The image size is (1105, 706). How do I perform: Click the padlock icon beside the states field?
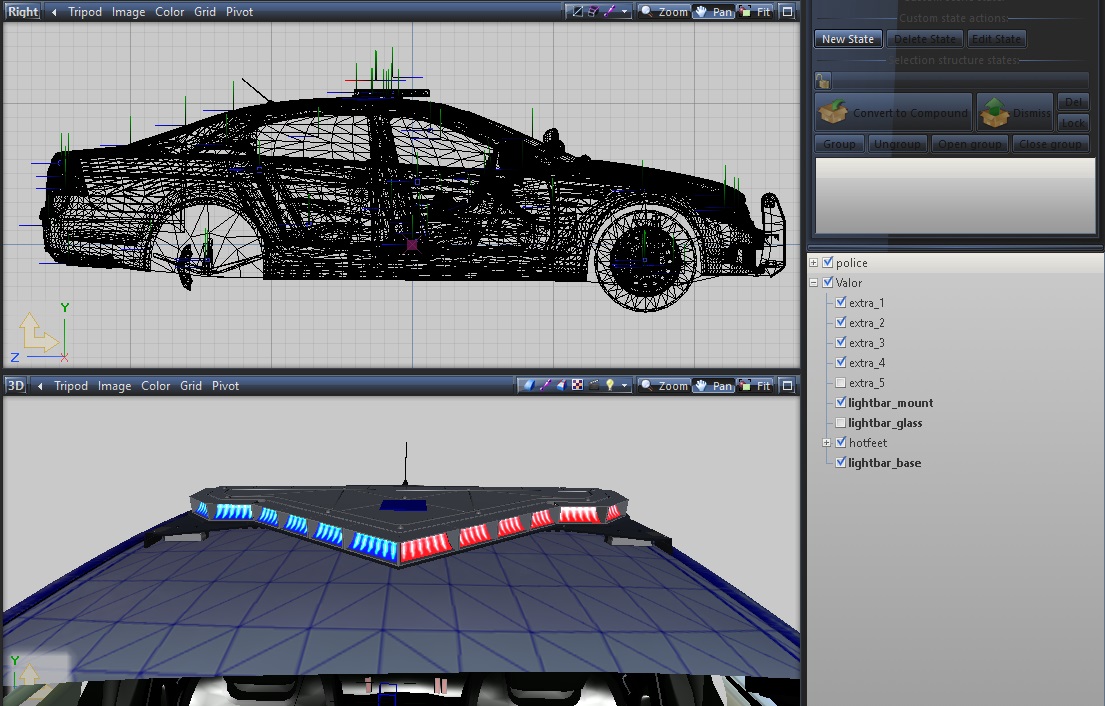pyautogui.click(x=822, y=81)
